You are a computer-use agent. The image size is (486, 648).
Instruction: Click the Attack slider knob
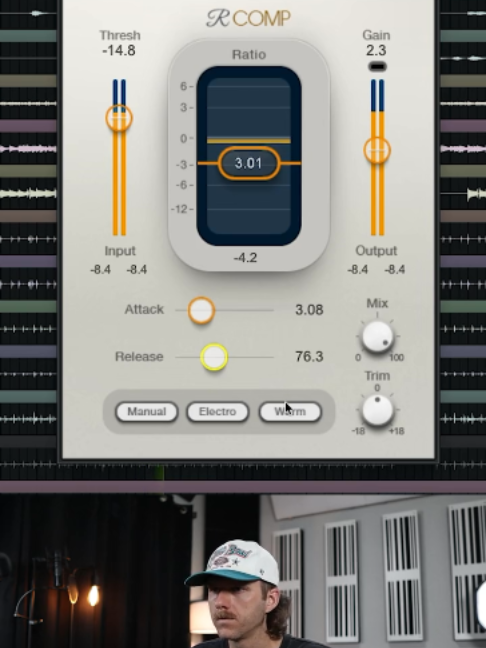201,310
